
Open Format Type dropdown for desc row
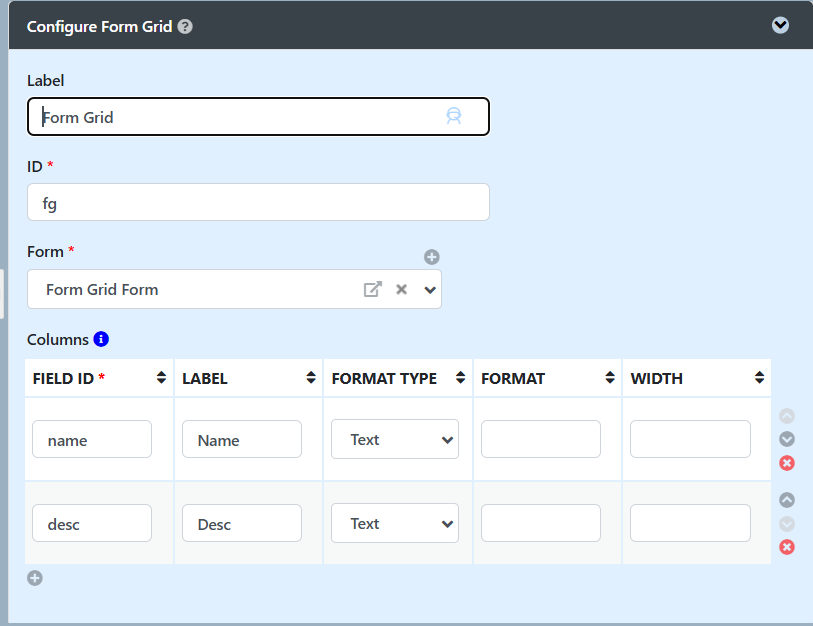395,523
